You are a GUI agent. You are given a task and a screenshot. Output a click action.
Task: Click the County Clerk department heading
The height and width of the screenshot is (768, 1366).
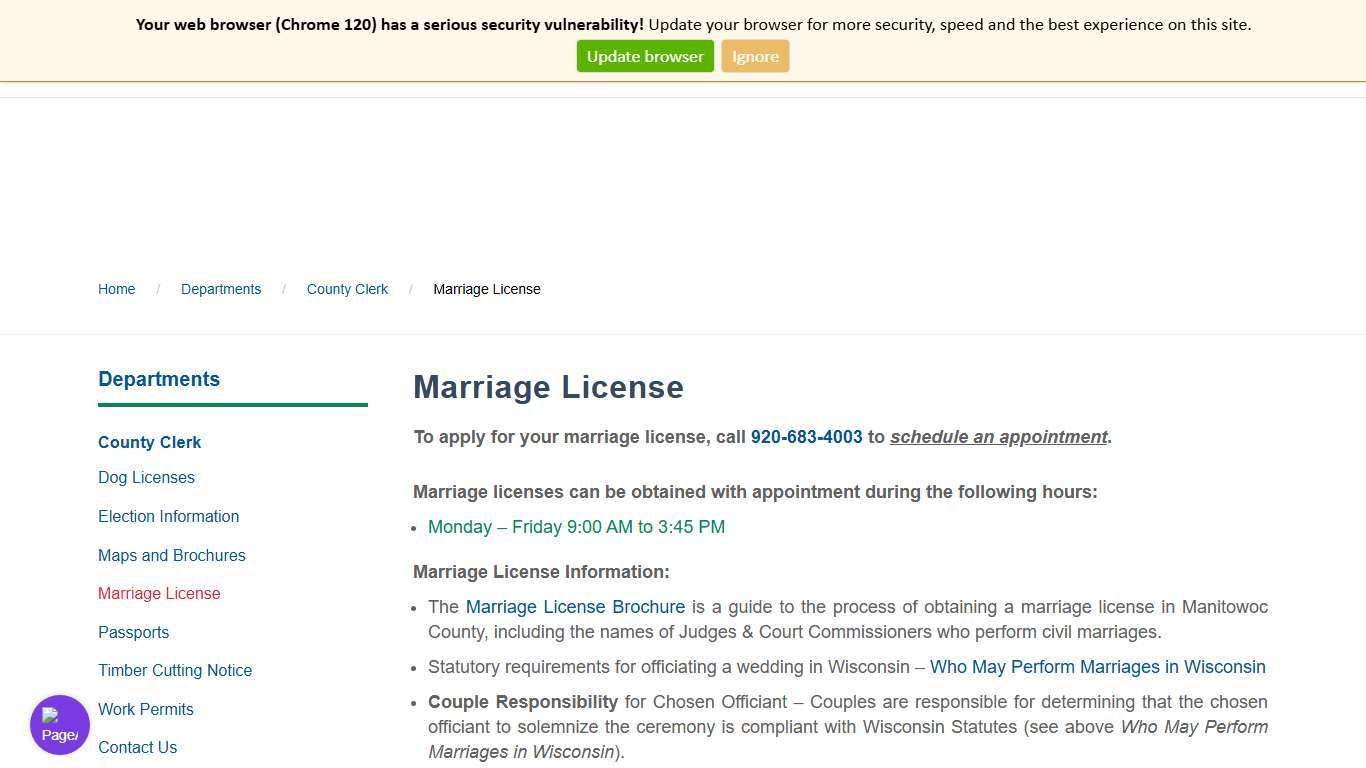pos(149,442)
